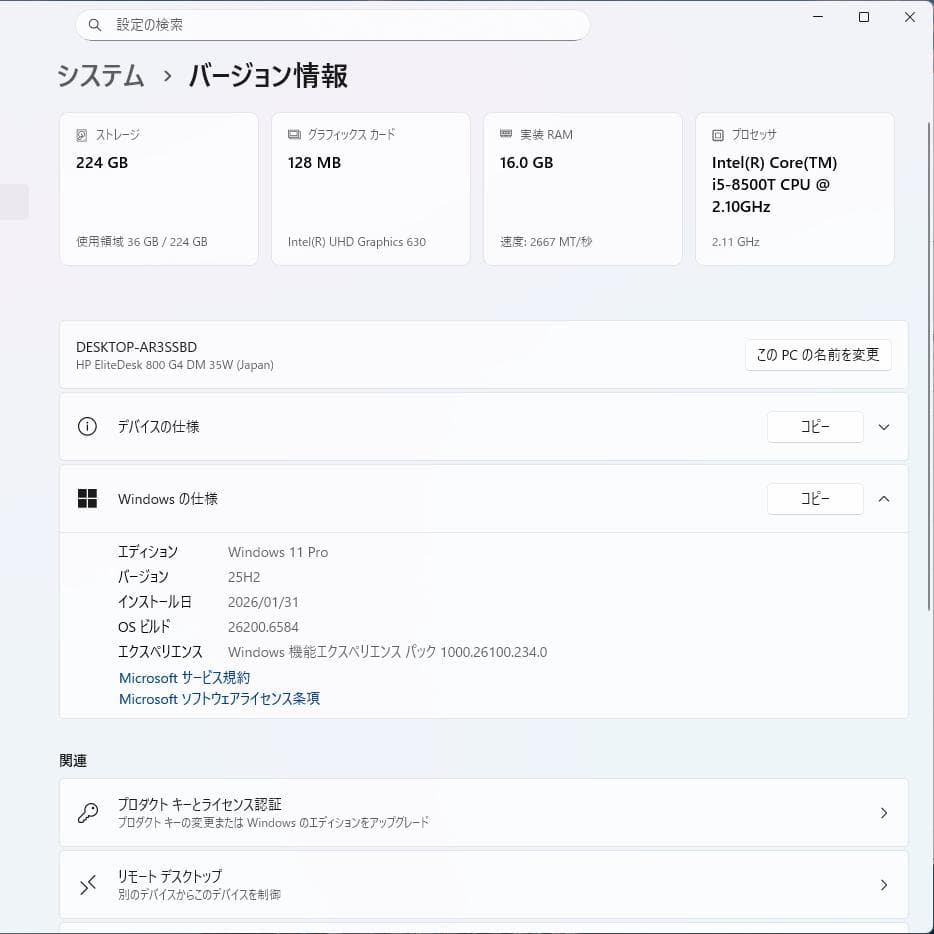934x934 pixels.
Task: Navigate to システム in the breadcrumb
Action: point(99,75)
